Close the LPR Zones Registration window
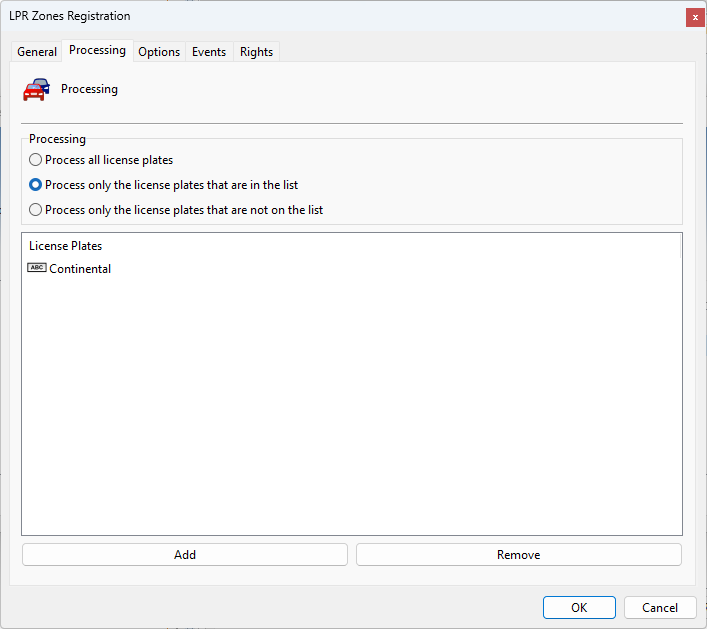Screen dimensions: 707x629 pos(695,18)
